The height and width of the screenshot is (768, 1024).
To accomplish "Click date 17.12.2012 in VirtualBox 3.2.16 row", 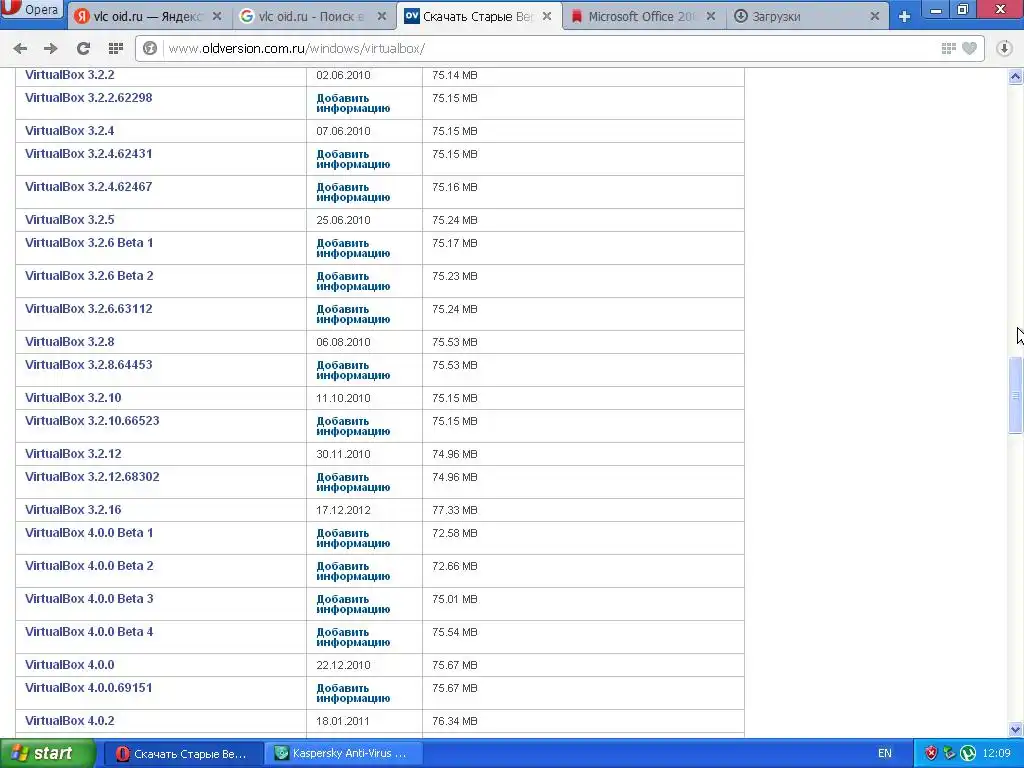I will (344, 510).
